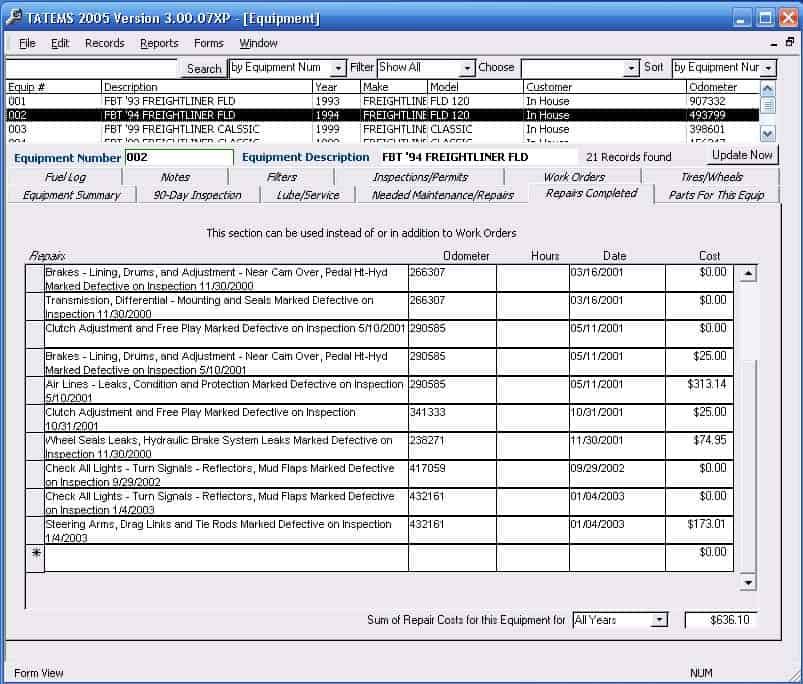Switch to the Inspections/Permits tab
The height and width of the screenshot is (684, 803).
(420, 177)
